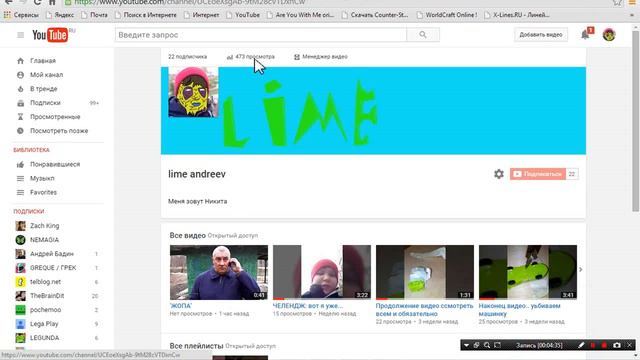Click the search magnifier button
The image size is (640, 360).
tap(423, 35)
